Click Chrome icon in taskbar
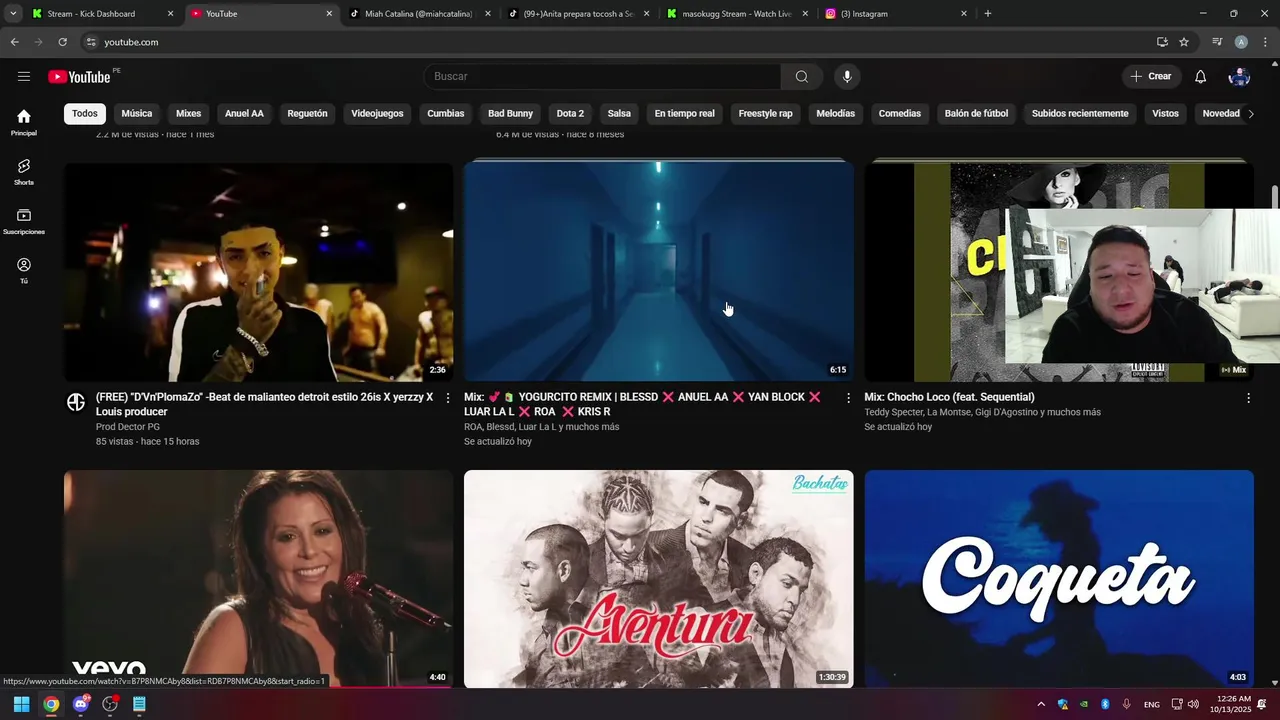The image size is (1280, 720). [51, 704]
